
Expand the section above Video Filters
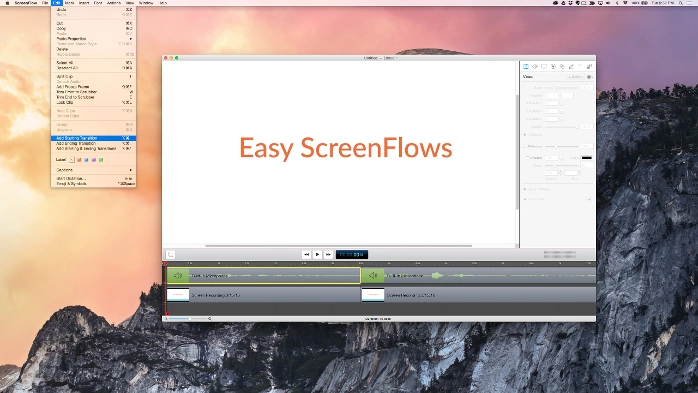pos(525,189)
